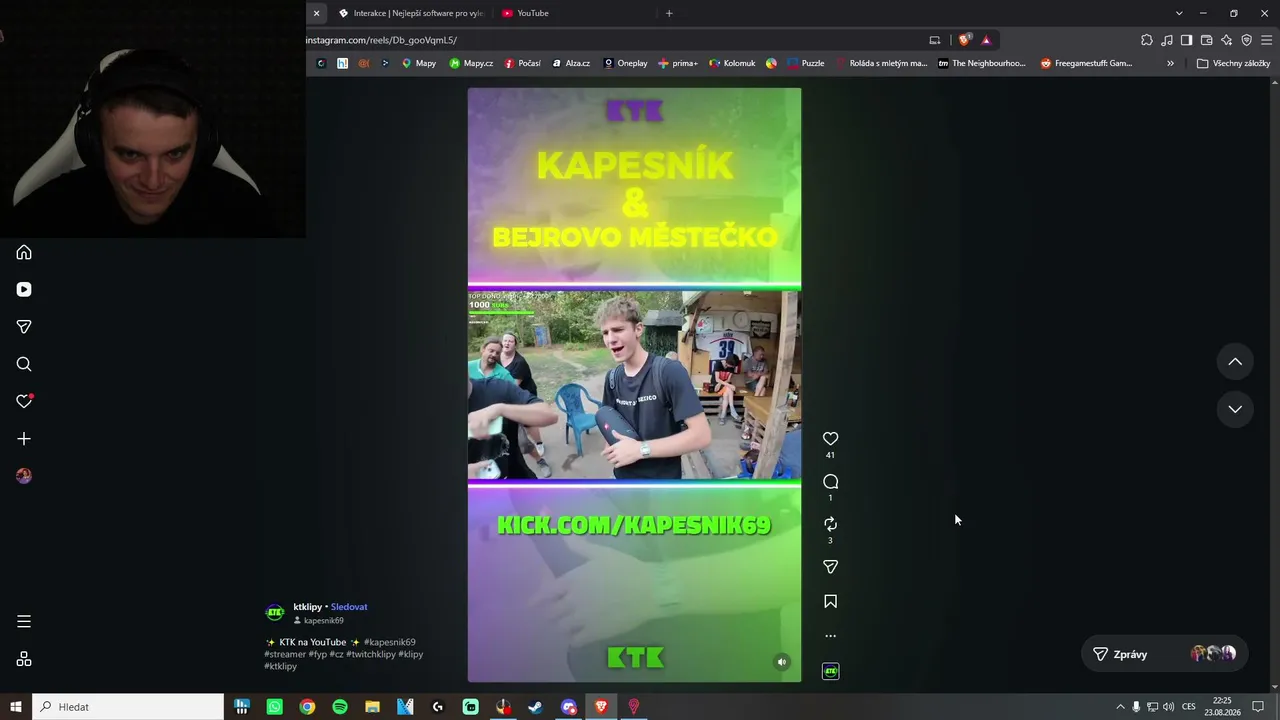Open the Reels section in sidebar

point(24,290)
